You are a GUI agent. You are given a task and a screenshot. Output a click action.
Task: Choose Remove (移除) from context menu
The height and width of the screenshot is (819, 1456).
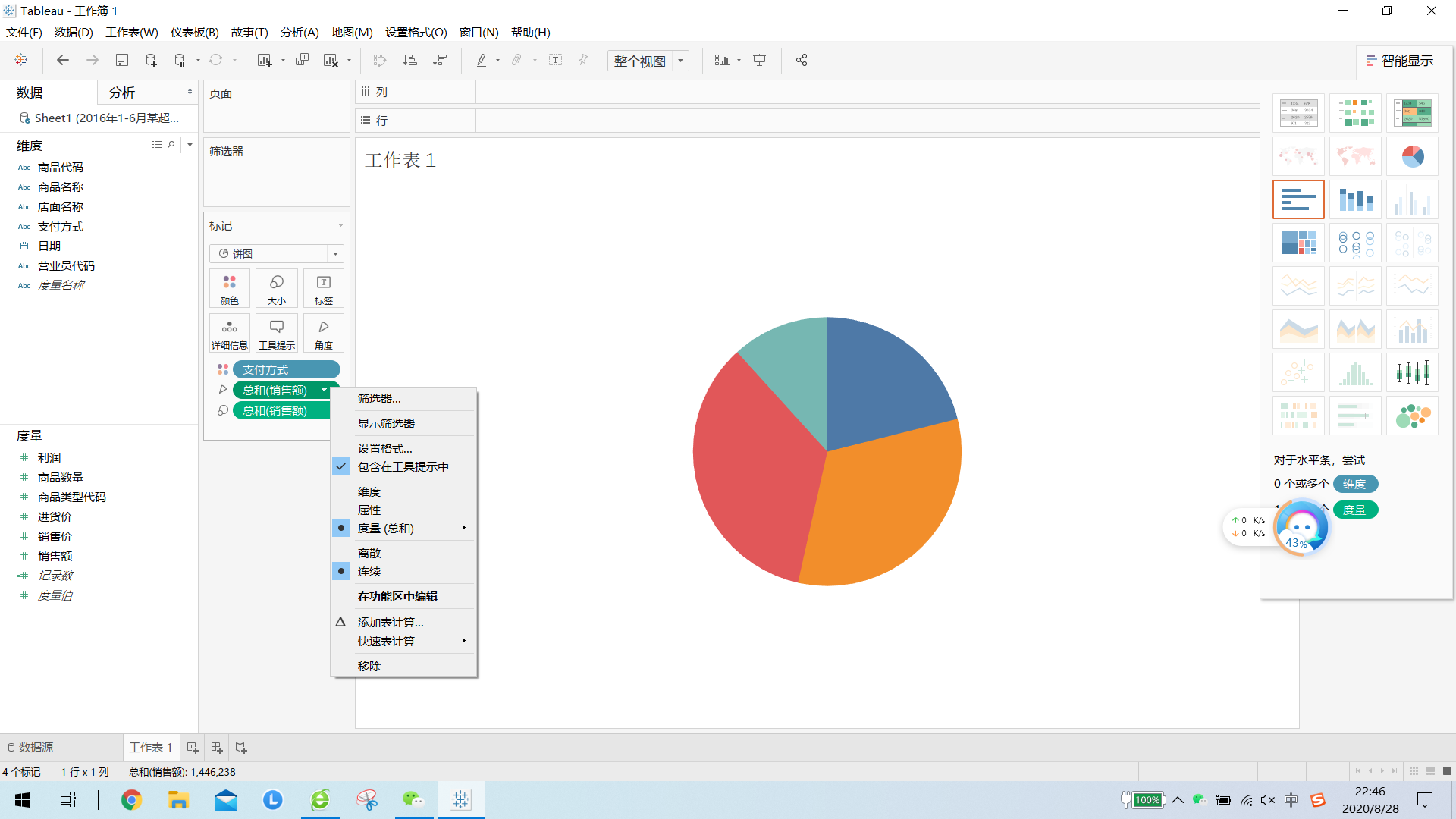[369, 666]
